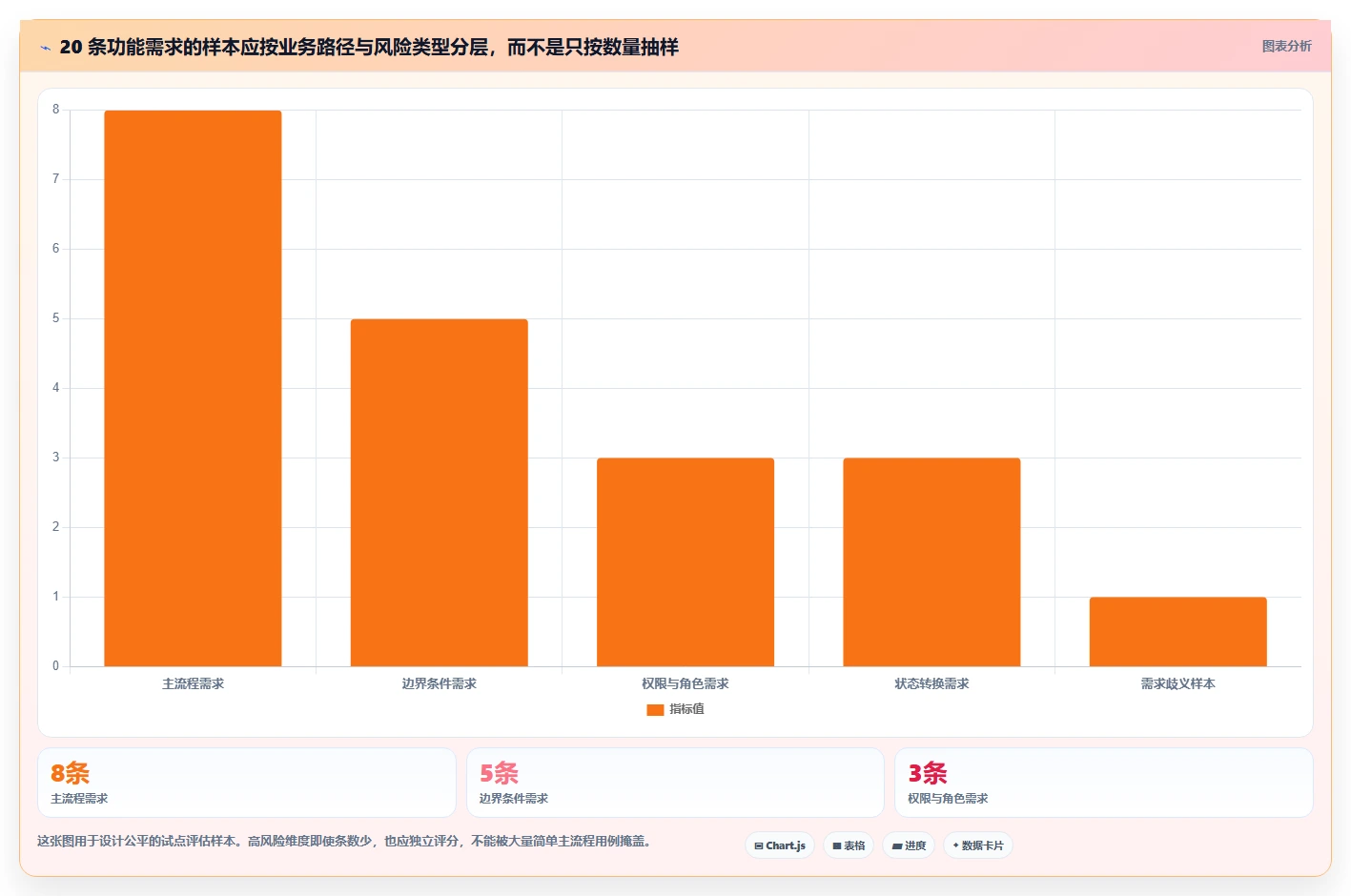Click the Chart.js tag chip

[779, 845]
